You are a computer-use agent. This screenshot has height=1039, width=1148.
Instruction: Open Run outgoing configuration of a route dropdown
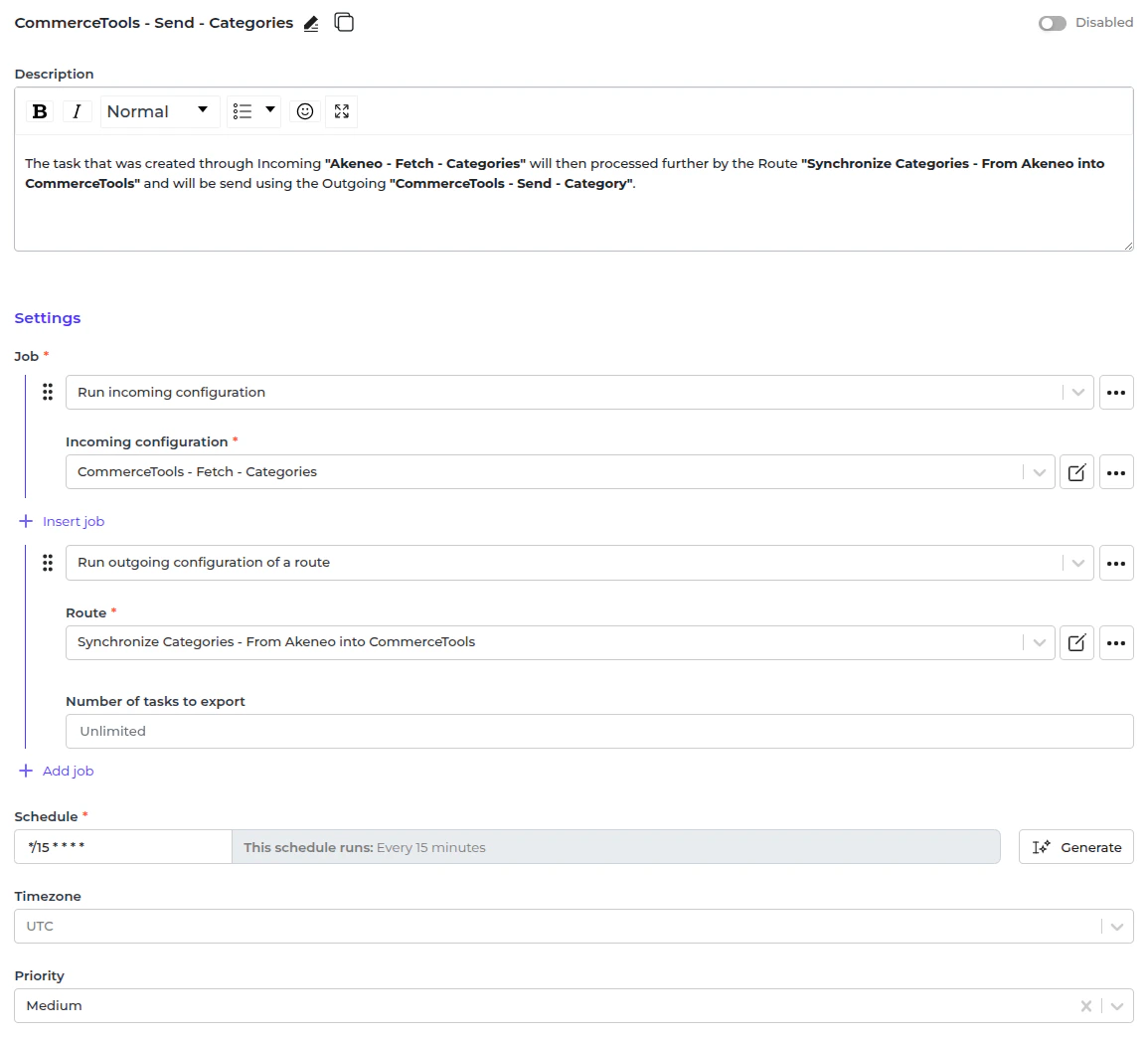click(x=579, y=563)
